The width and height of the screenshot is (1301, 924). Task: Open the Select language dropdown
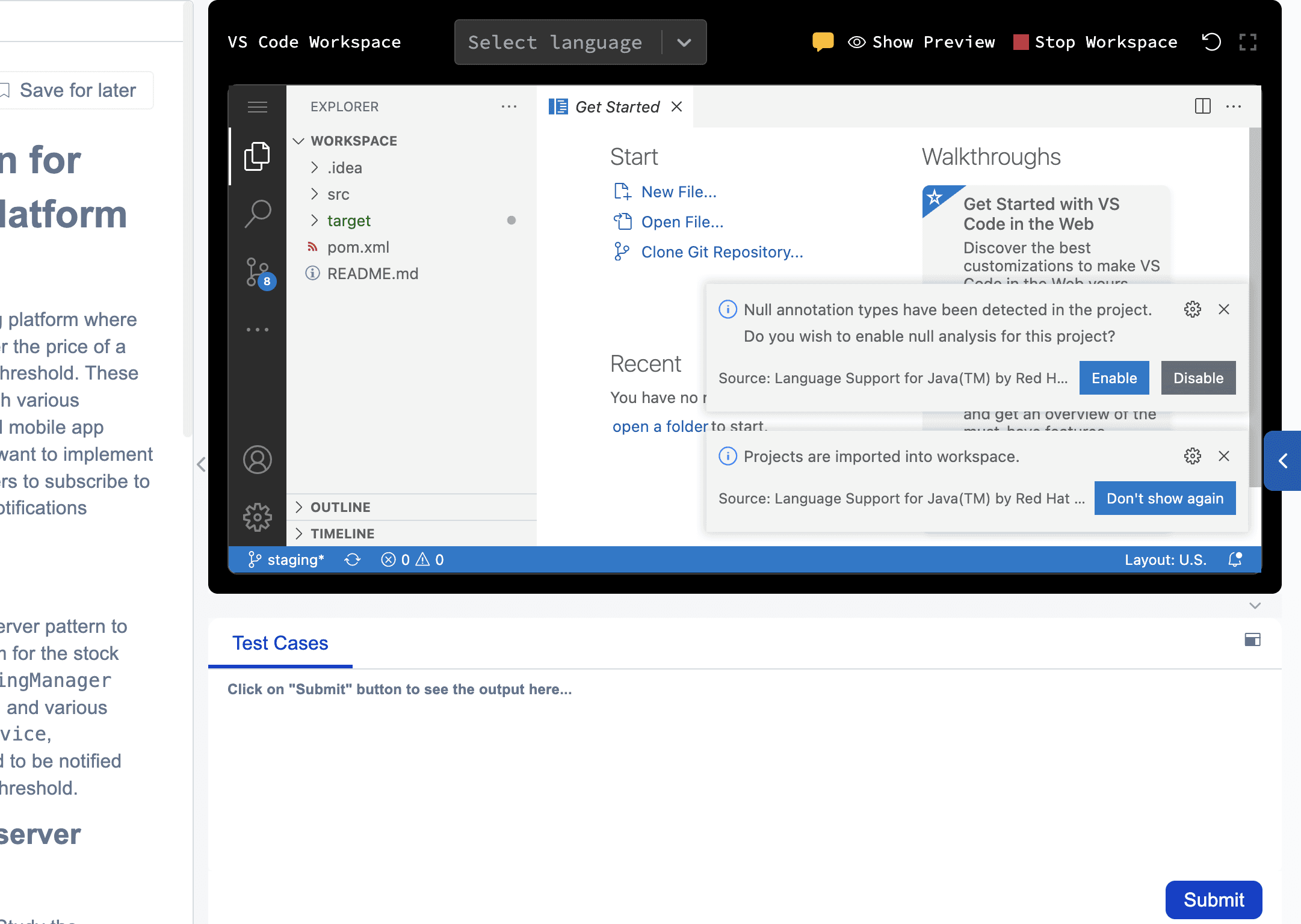[x=580, y=42]
